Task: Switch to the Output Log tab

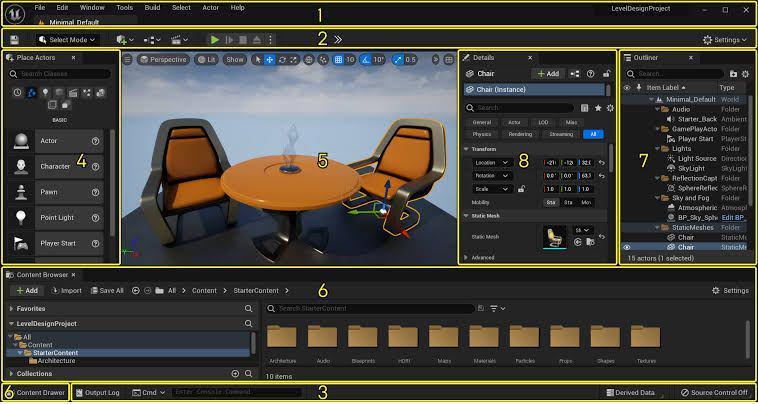Action: pos(97,392)
